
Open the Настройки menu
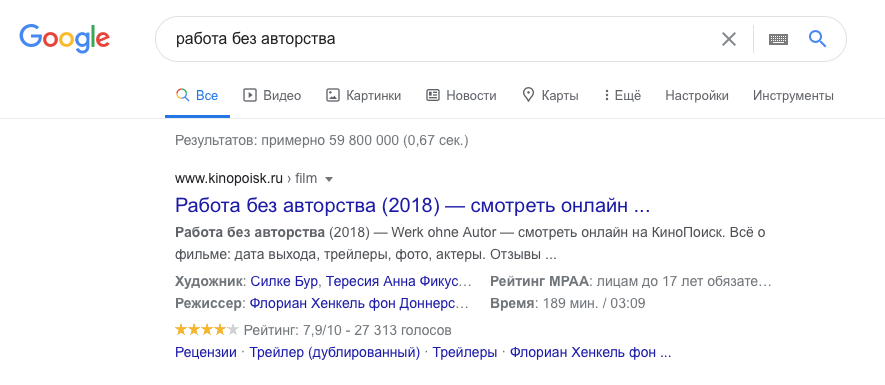coord(696,95)
